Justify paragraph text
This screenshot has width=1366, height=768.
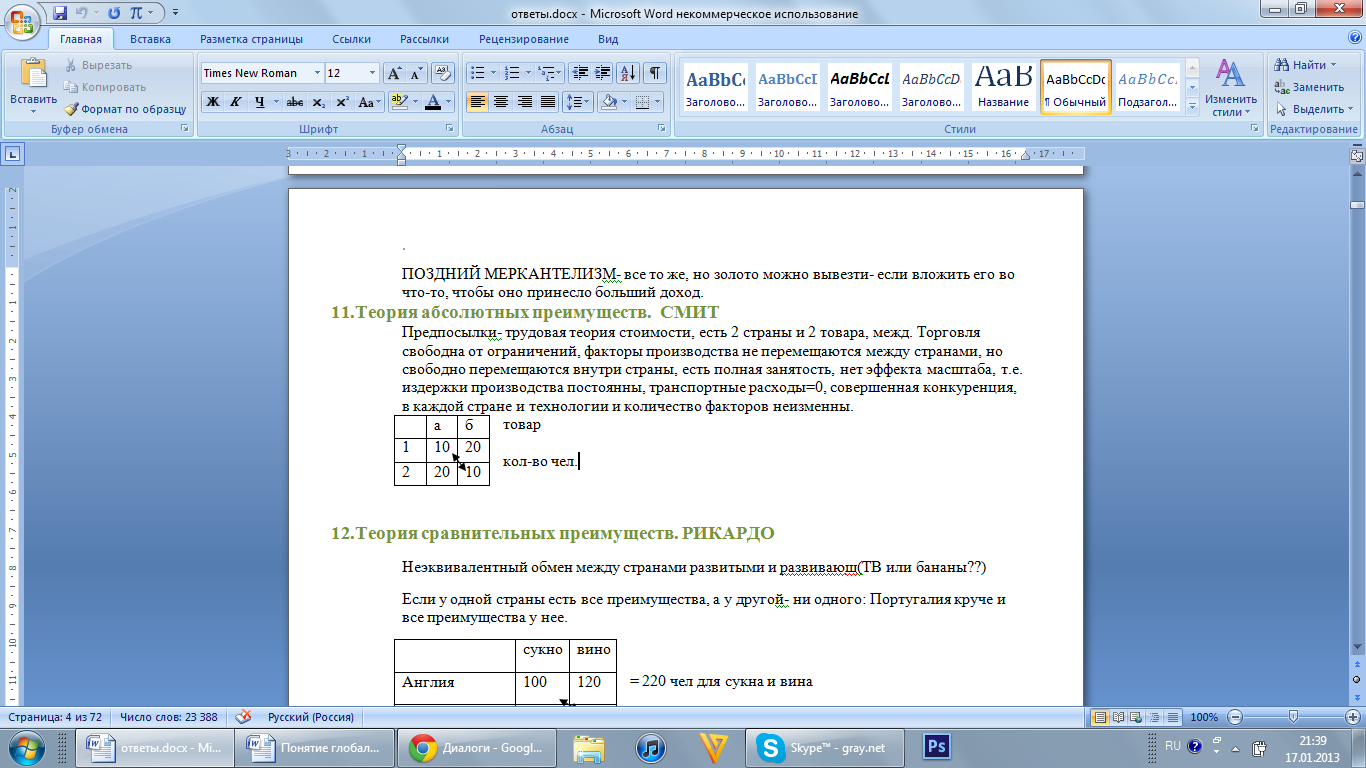(x=547, y=102)
